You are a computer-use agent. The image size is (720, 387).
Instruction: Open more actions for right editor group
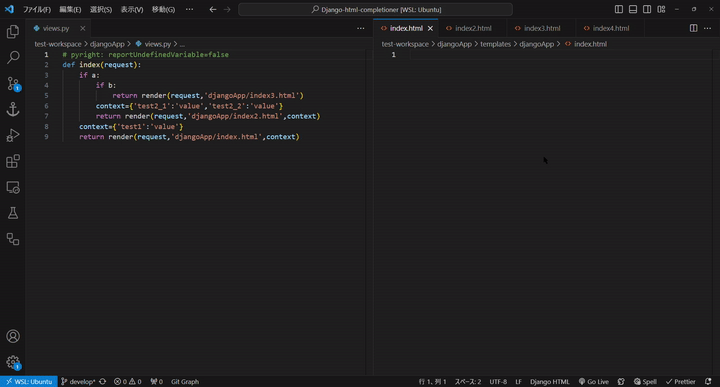(708, 28)
